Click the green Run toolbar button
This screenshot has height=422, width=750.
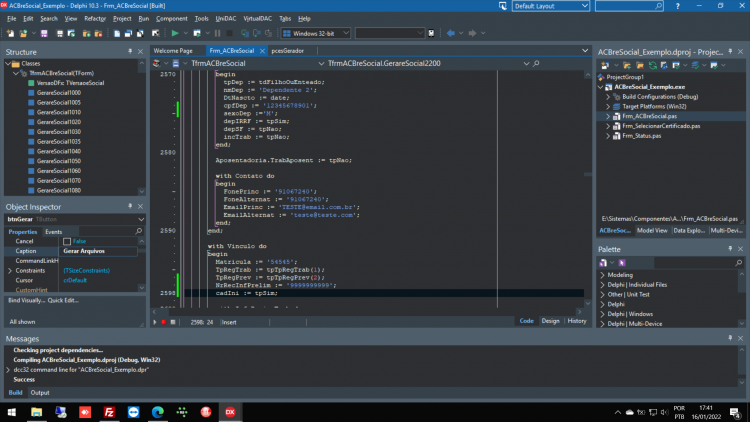coord(175,33)
